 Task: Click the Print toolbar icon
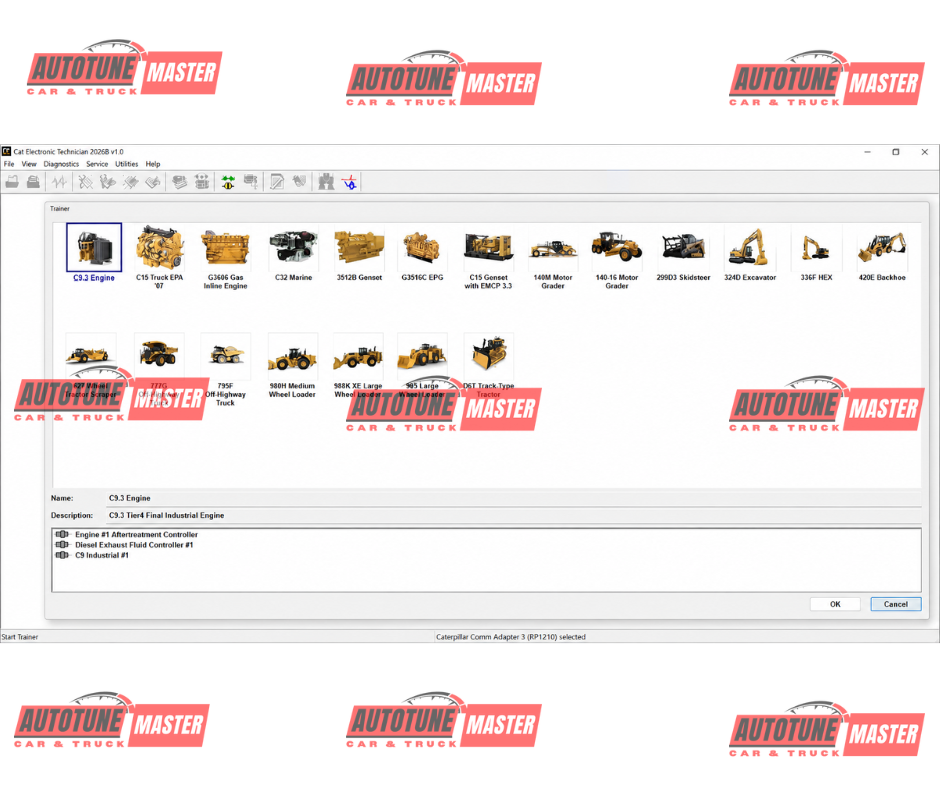34,182
